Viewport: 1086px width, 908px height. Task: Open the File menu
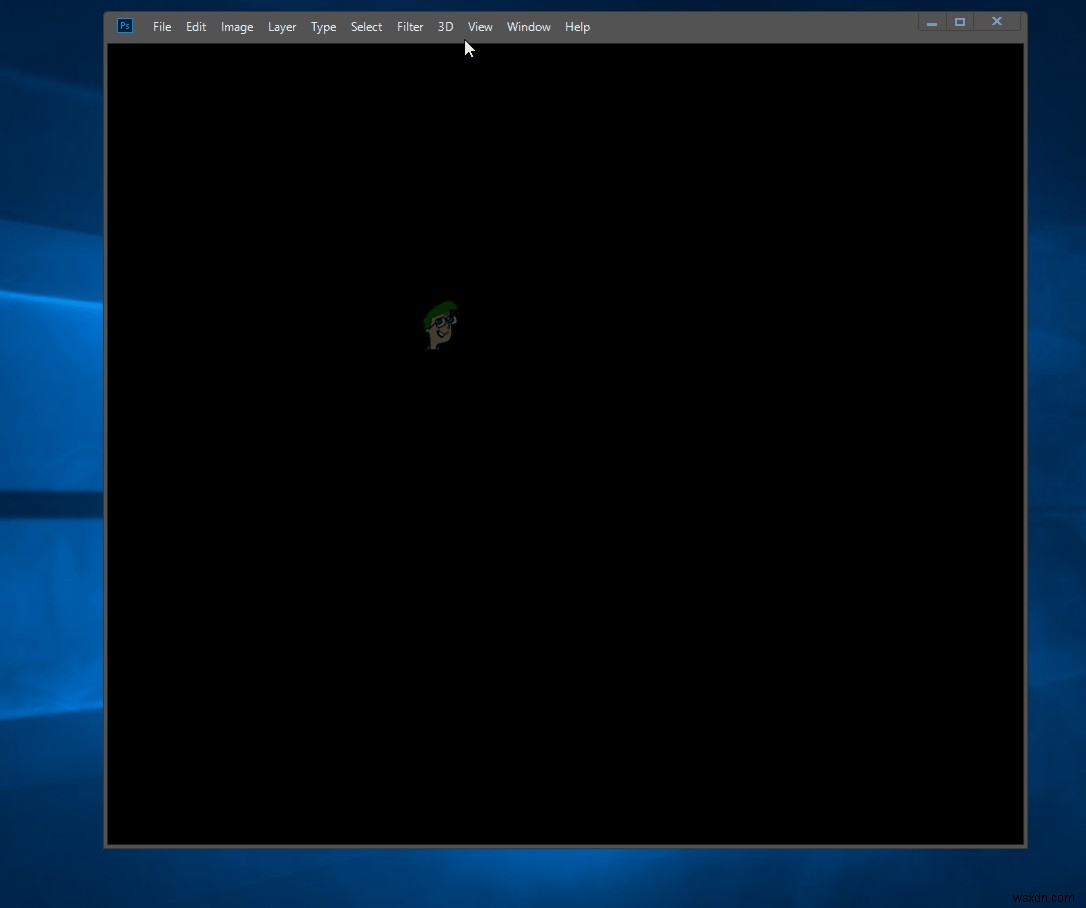coord(162,27)
